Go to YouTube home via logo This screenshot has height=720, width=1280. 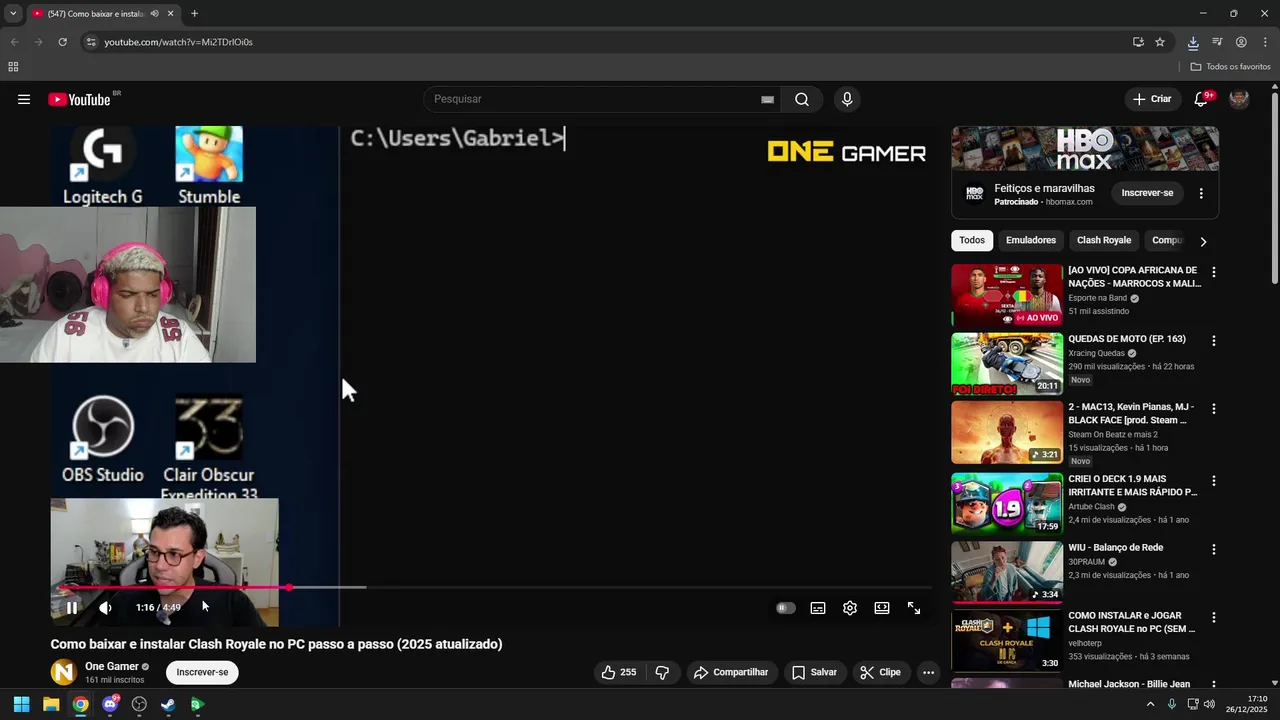pyautogui.click(x=79, y=99)
